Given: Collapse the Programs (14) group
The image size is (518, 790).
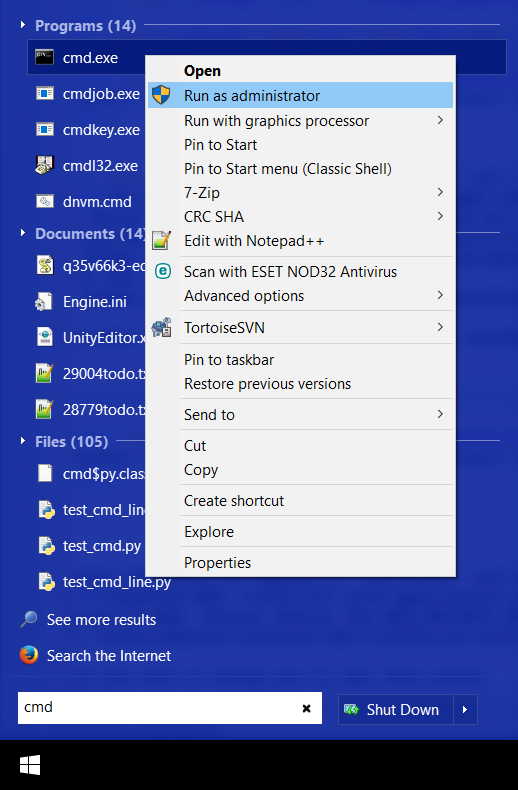Looking at the screenshot, I should pyautogui.click(x=23, y=24).
